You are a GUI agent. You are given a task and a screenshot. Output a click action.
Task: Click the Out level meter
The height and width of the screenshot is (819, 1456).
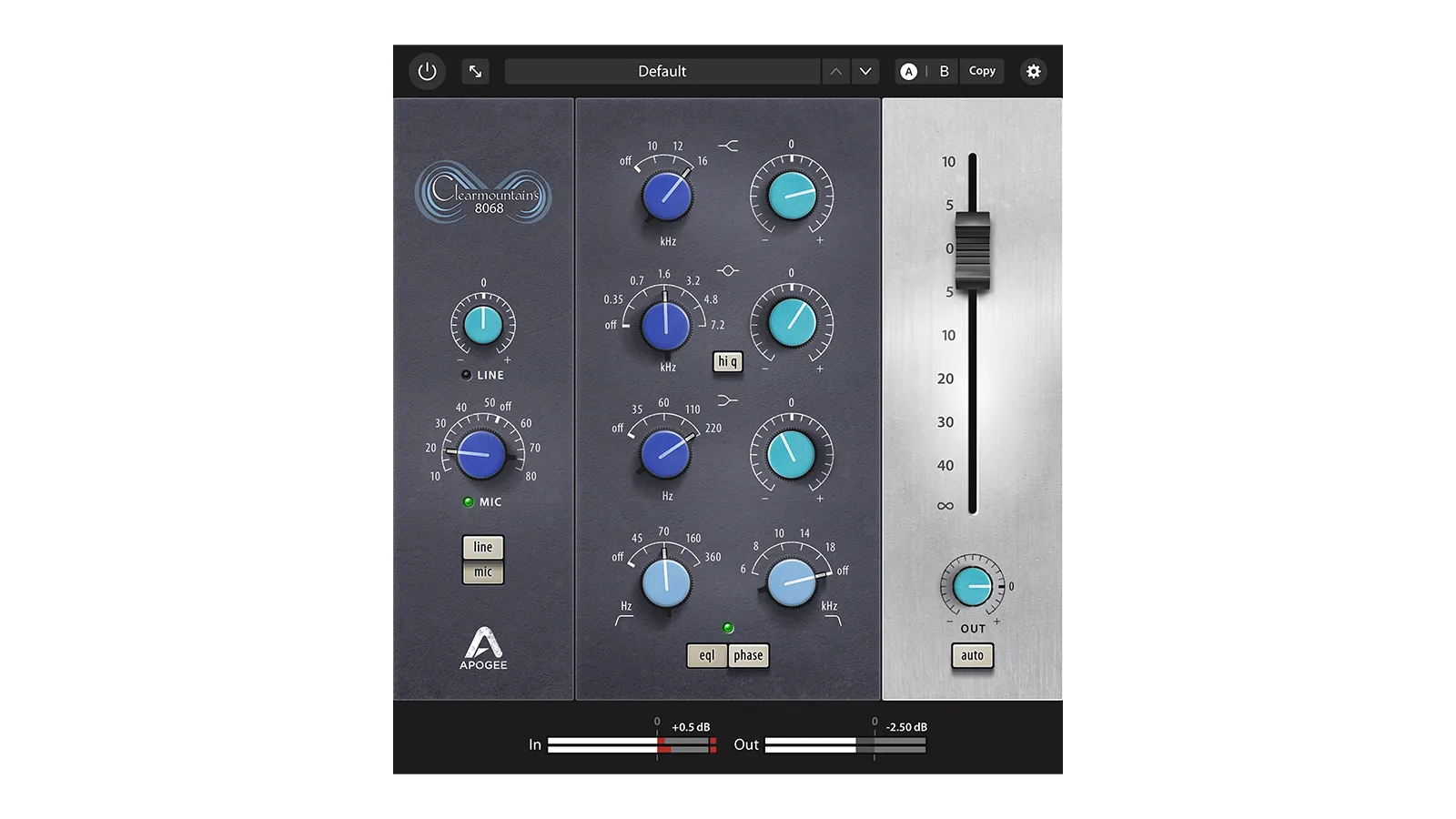[845, 744]
